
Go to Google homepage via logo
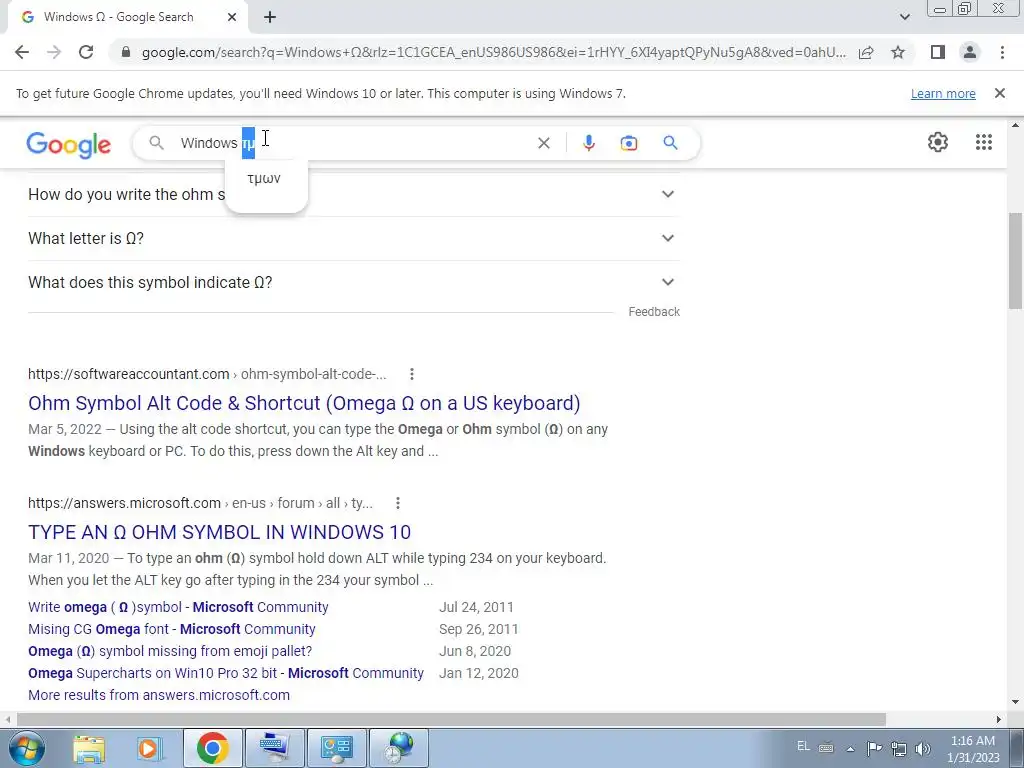click(x=69, y=144)
